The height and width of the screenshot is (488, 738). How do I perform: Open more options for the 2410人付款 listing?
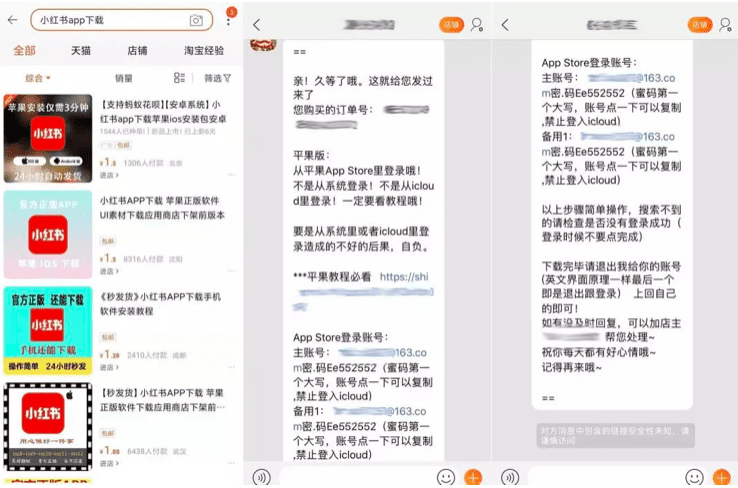tap(231, 367)
